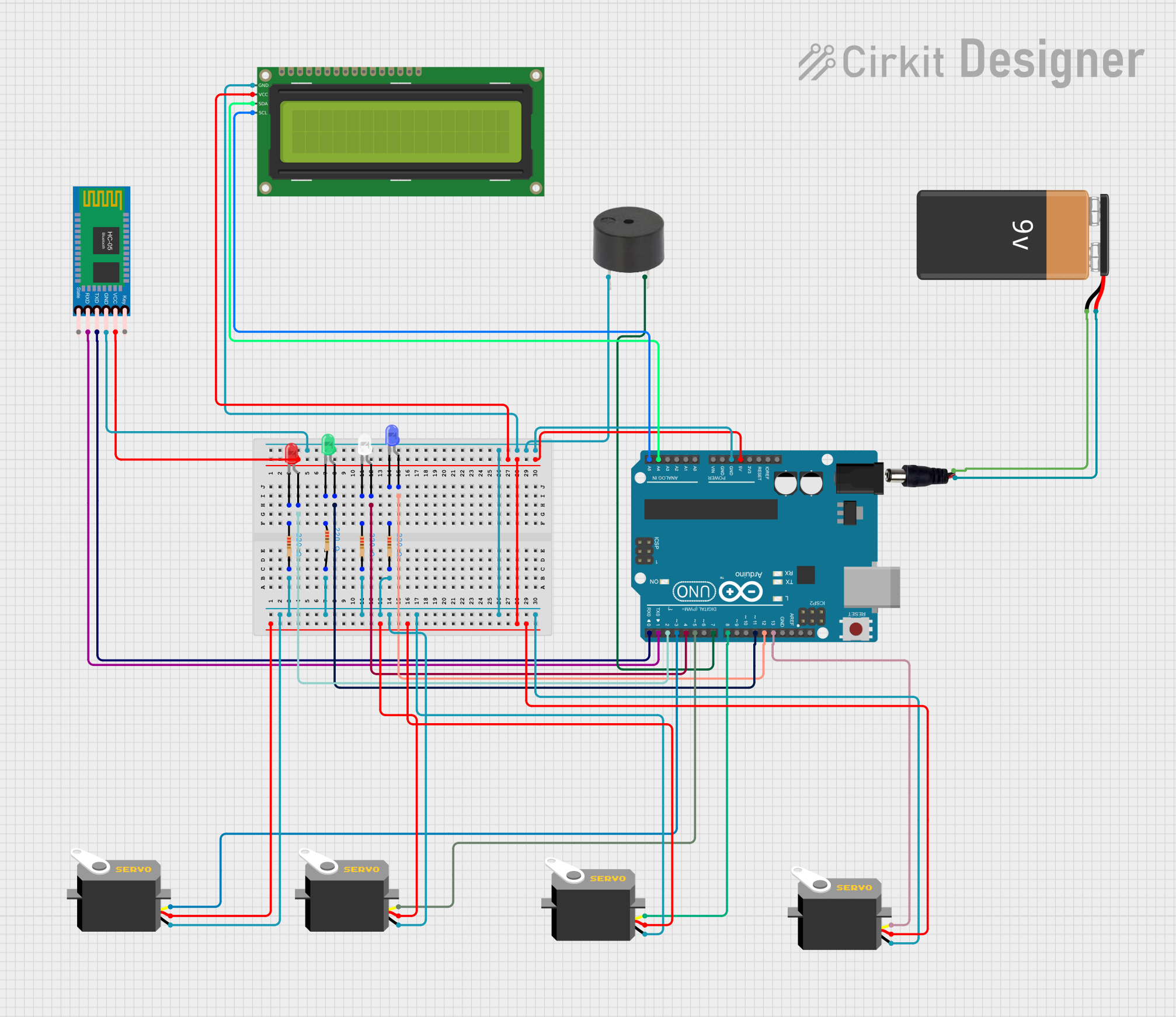The height and width of the screenshot is (1017, 1176).
Task: Click the ICSP header on Arduino's left edge
Action: tap(645, 551)
